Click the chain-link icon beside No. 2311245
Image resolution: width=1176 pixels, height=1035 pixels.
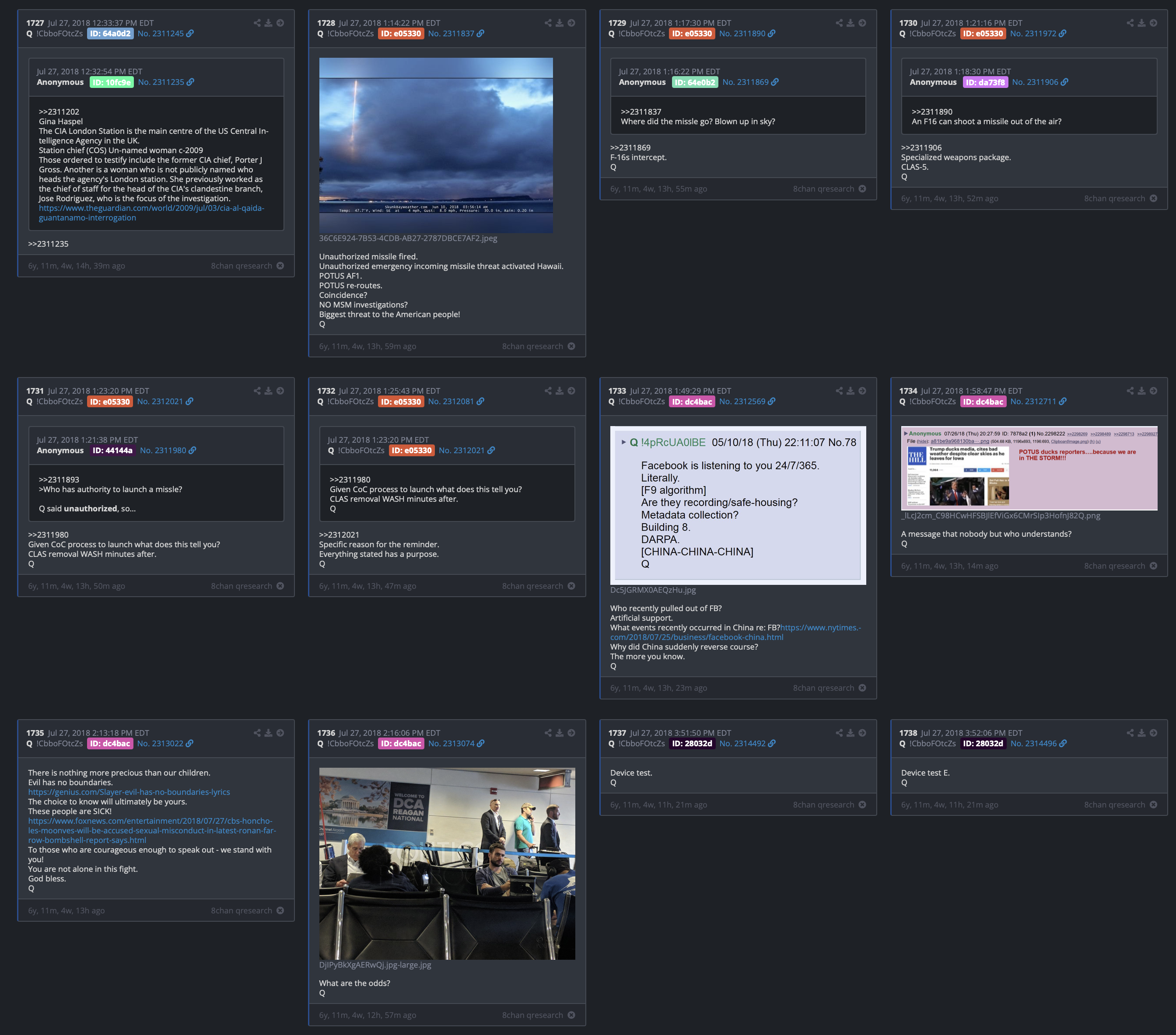[190, 34]
